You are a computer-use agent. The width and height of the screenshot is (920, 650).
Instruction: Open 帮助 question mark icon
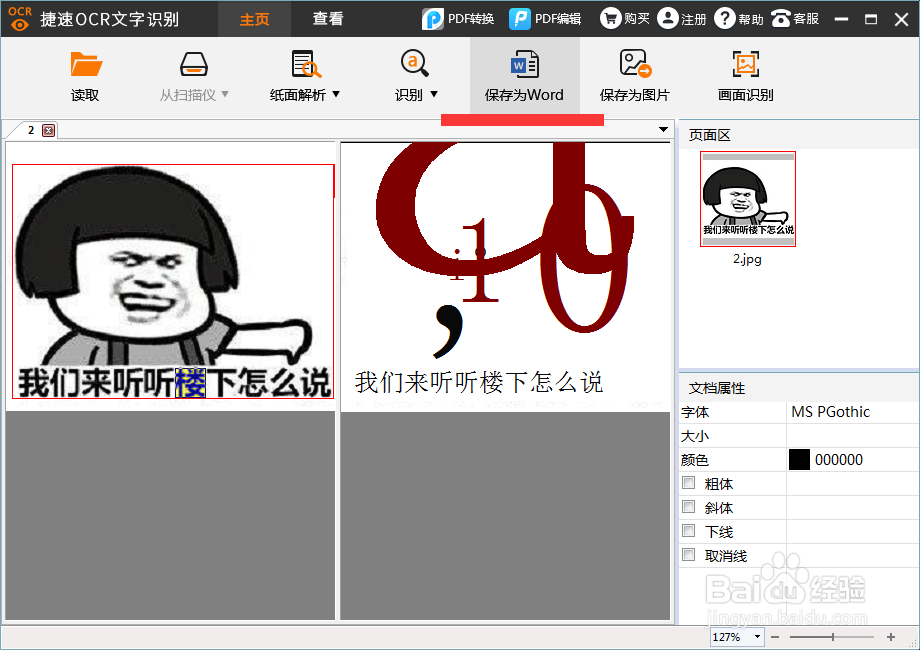[725, 19]
